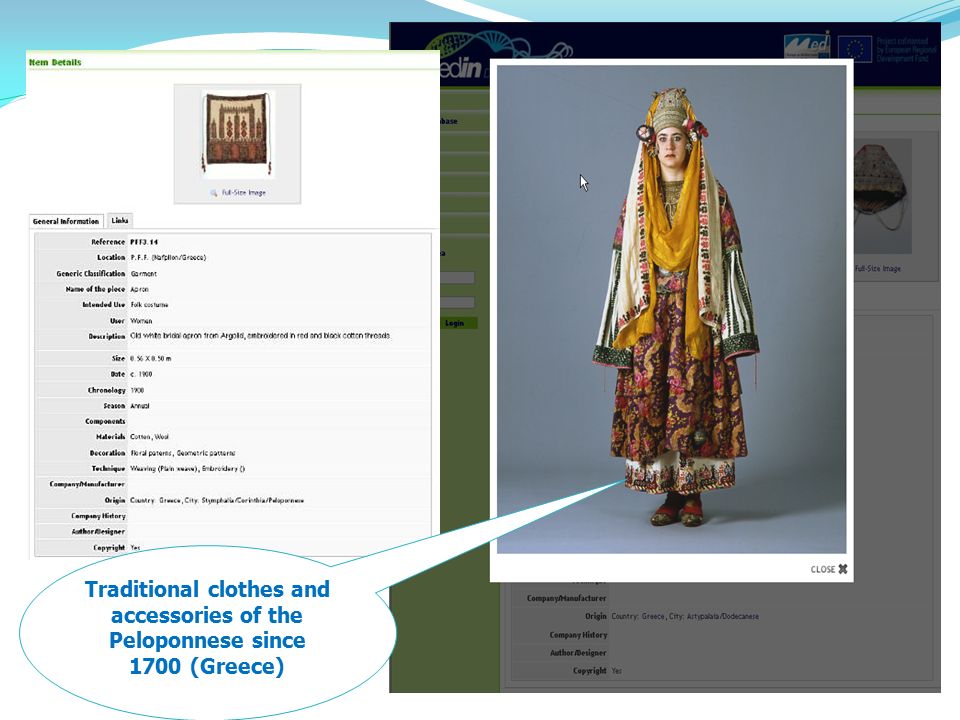Close the costume image lightbox
The image size is (960, 720).
pos(828,569)
